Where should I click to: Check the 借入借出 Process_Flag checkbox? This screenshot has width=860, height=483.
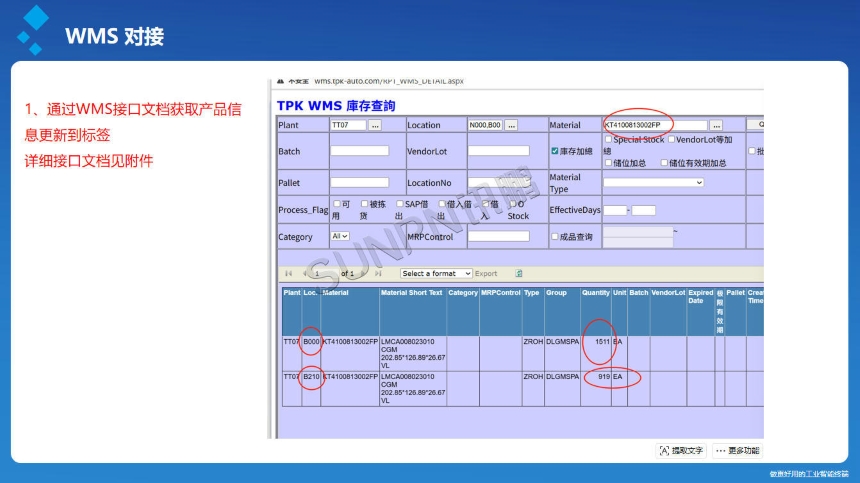point(442,204)
